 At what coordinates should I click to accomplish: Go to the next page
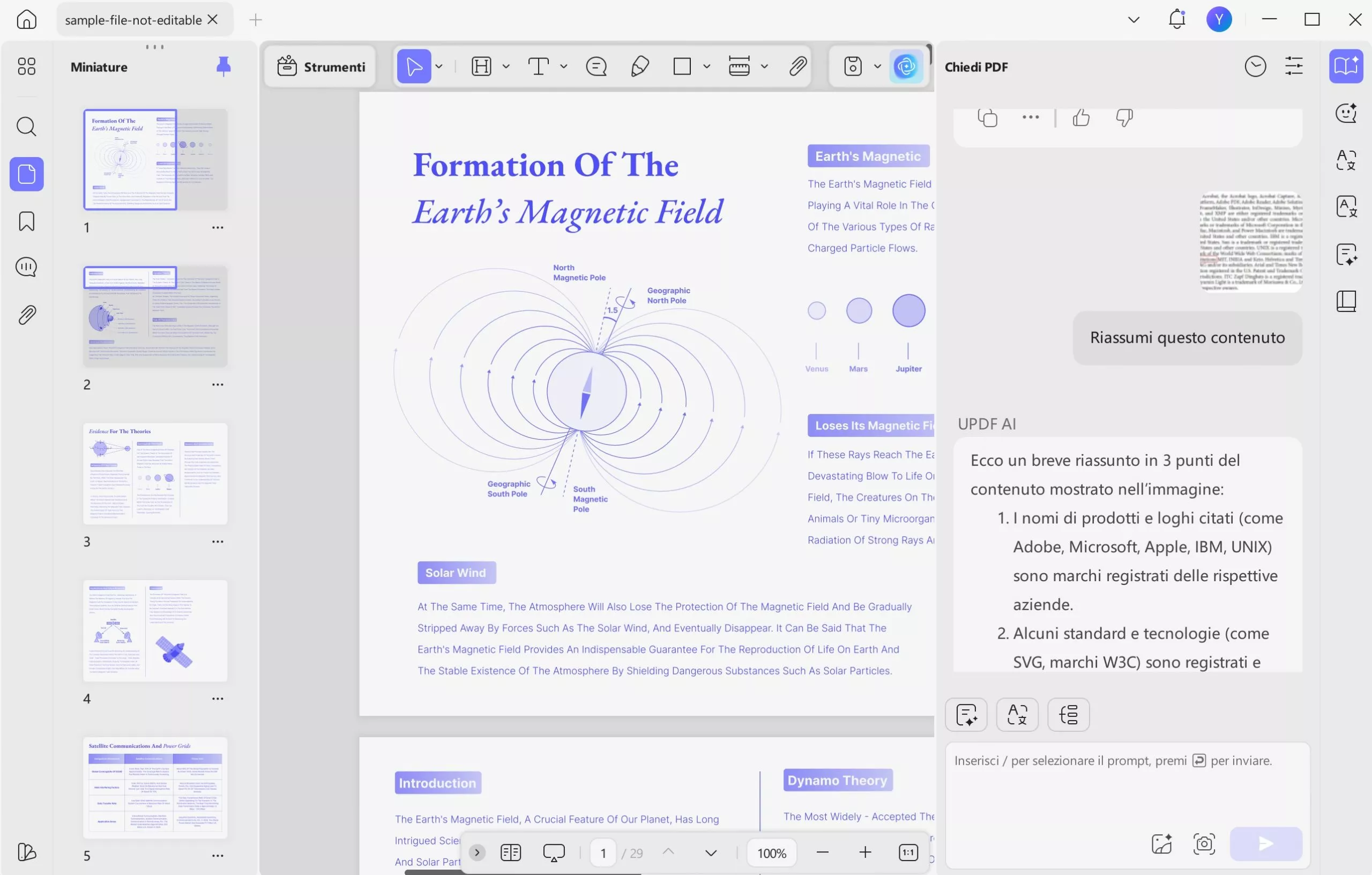711,853
